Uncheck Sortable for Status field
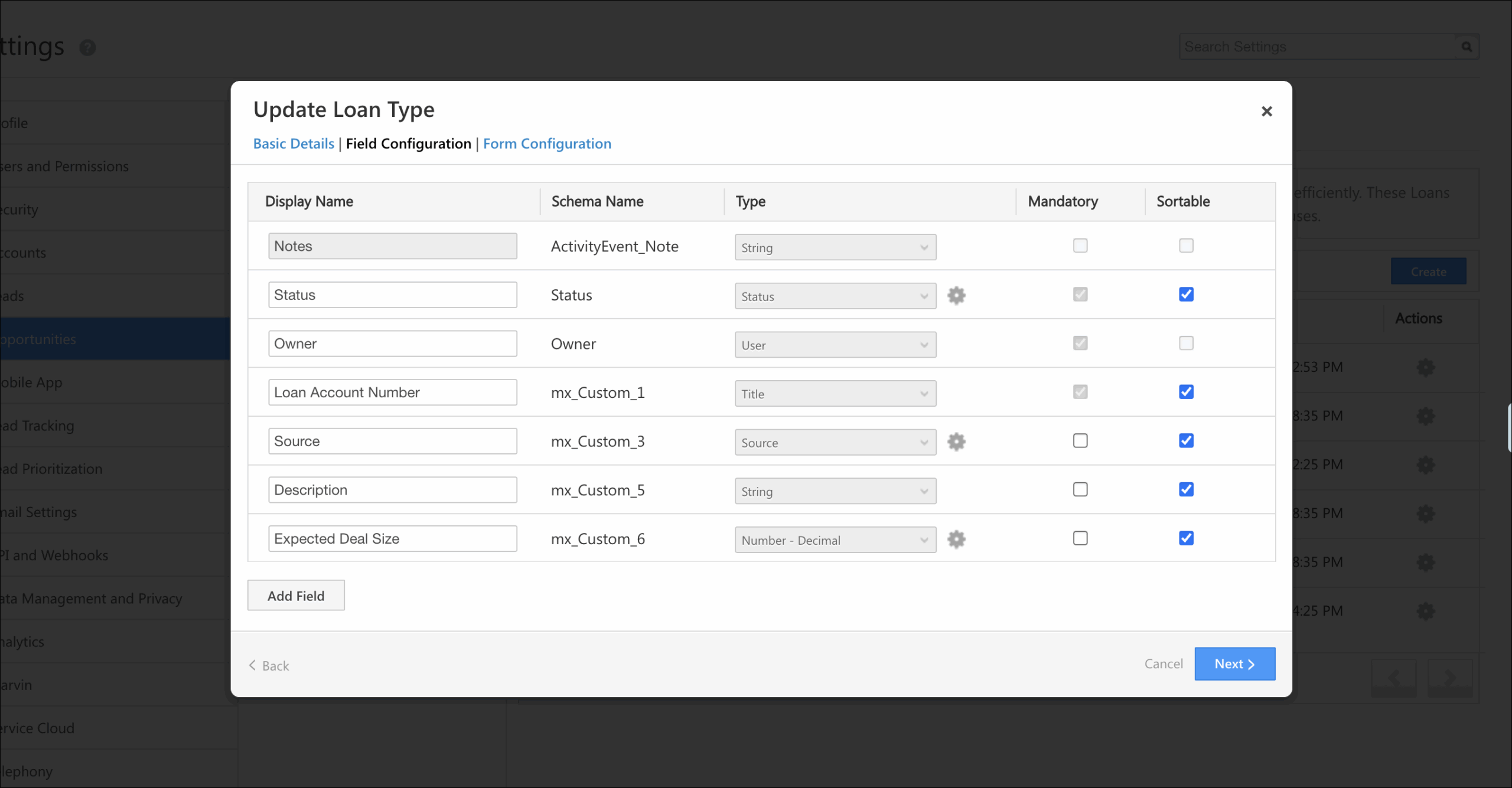1512x788 pixels. click(1186, 294)
